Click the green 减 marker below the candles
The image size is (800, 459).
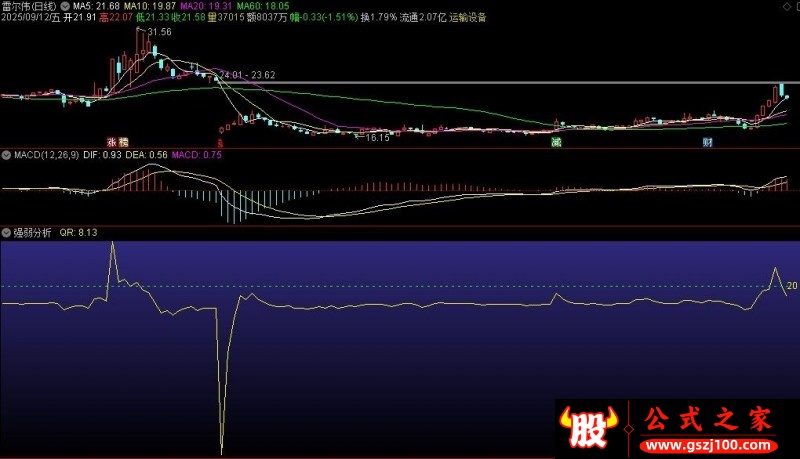pos(555,143)
